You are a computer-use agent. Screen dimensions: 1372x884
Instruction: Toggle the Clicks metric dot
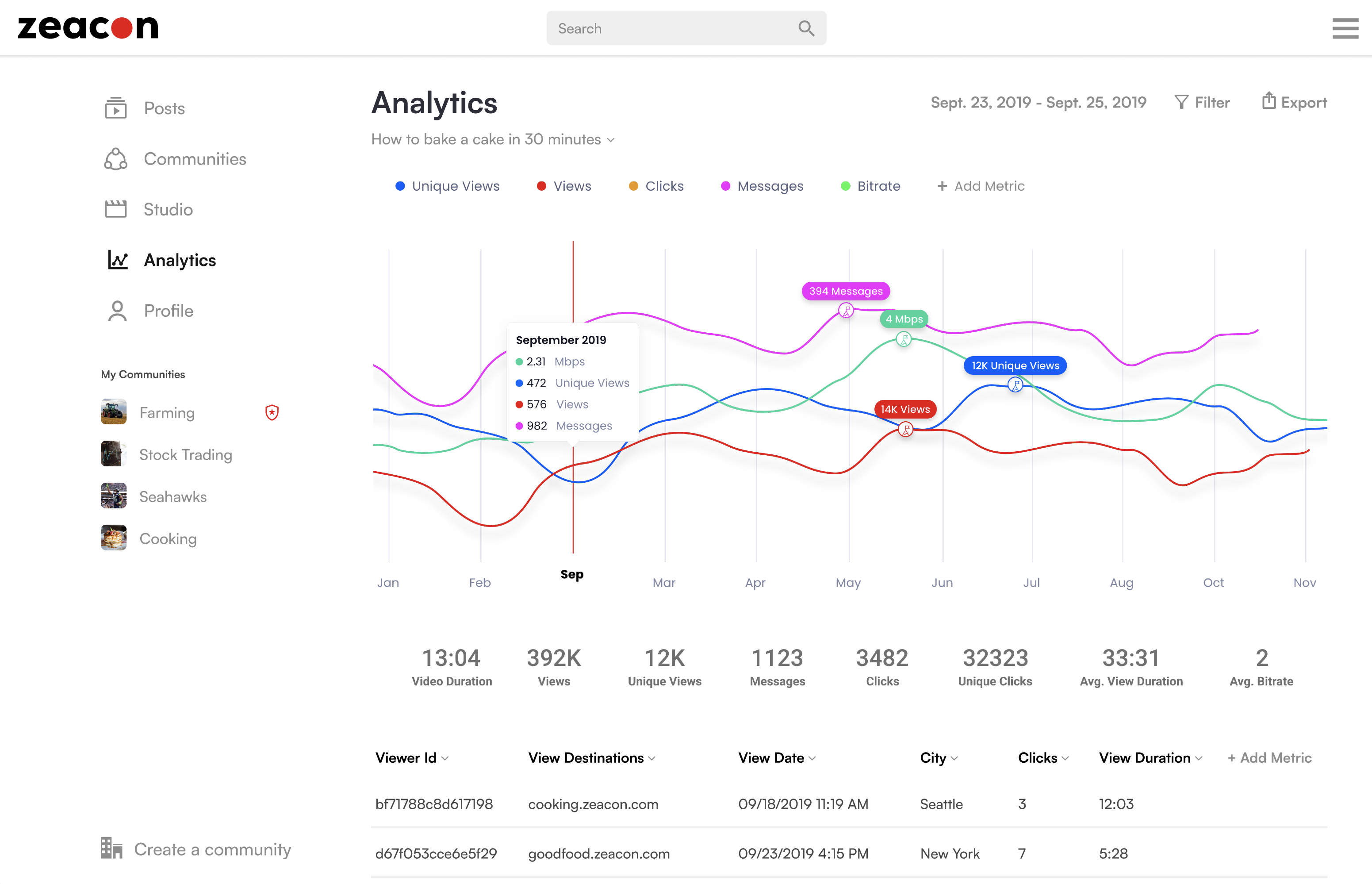pos(633,186)
